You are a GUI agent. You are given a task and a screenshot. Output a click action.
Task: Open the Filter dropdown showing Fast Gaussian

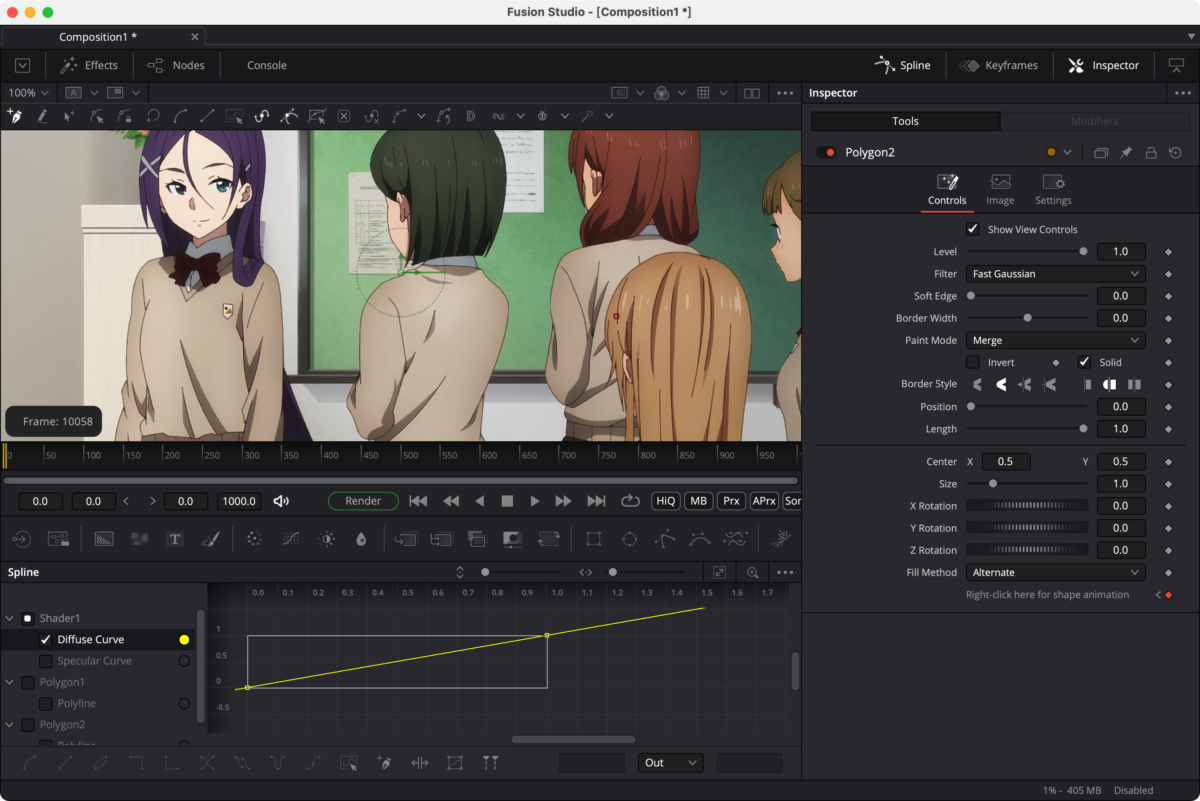(x=1055, y=274)
